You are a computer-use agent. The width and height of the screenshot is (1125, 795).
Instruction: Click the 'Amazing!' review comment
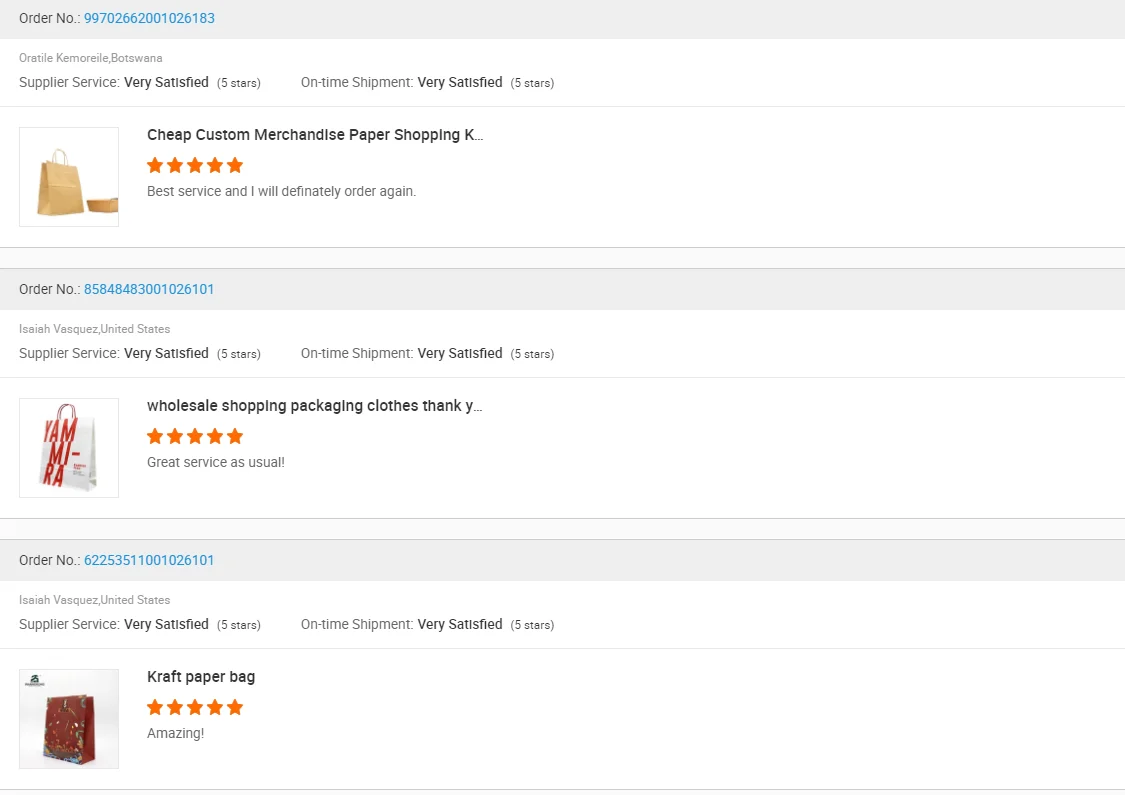[175, 733]
